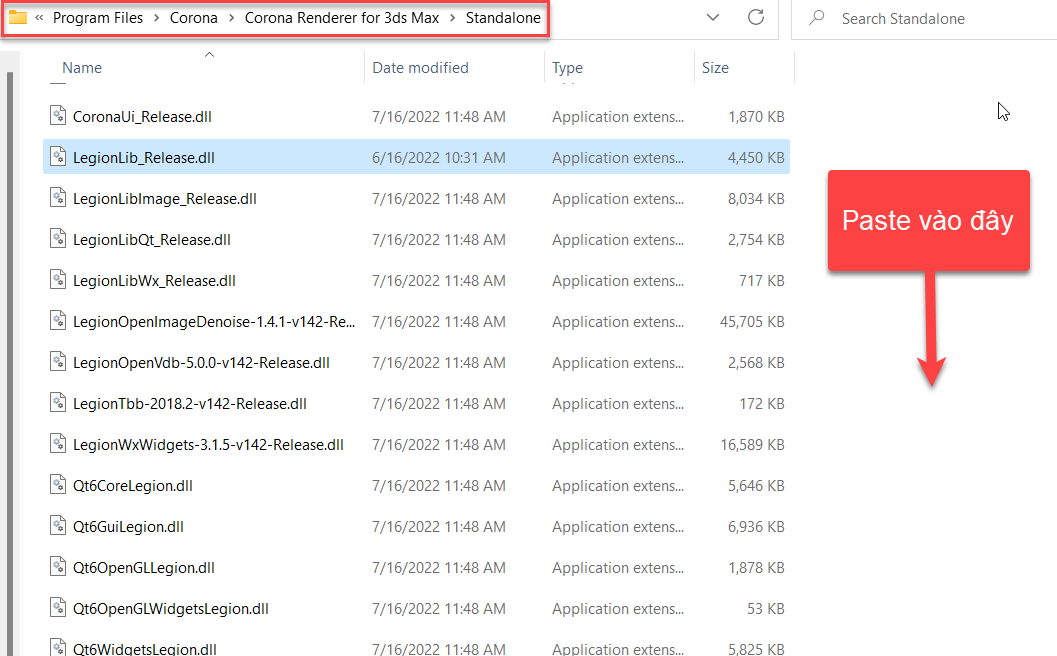
Task: Click the LegionOpenVdb-5.0.0-v142-Release.dll file icon
Action: (x=57, y=362)
